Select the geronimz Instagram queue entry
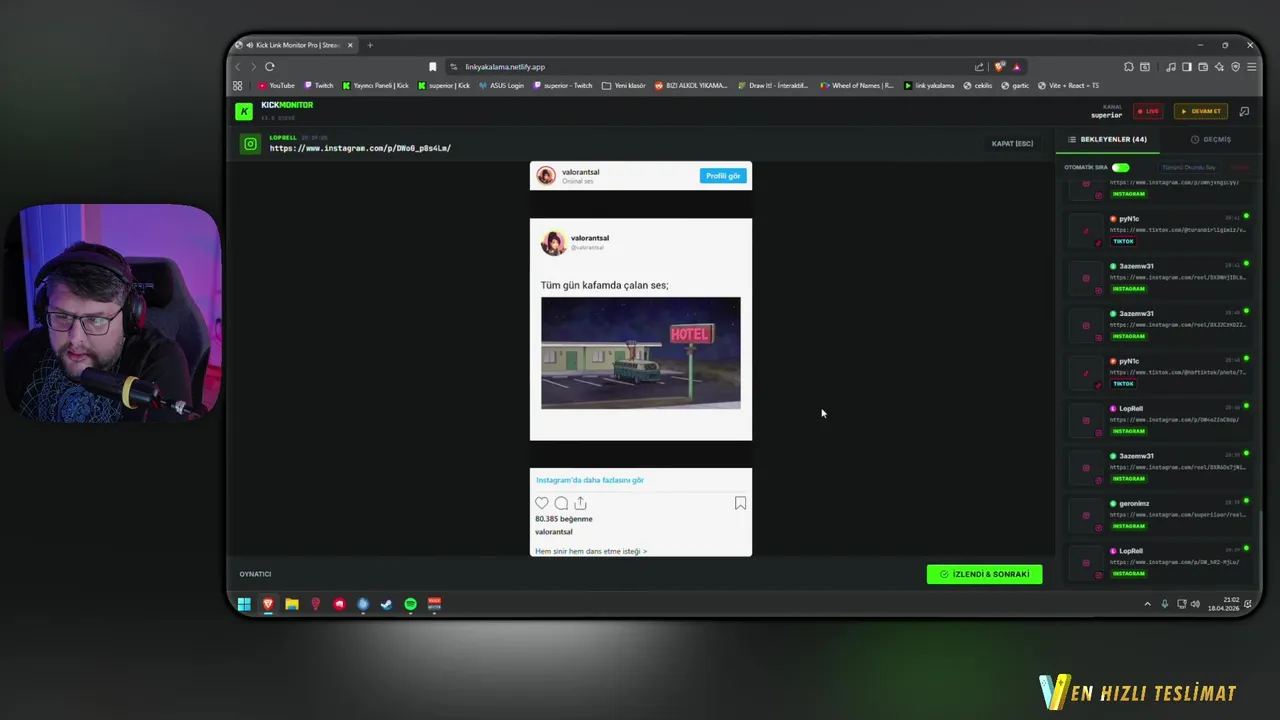This screenshot has height=720, width=1280. pyautogui.click(x=1160, y=514)
